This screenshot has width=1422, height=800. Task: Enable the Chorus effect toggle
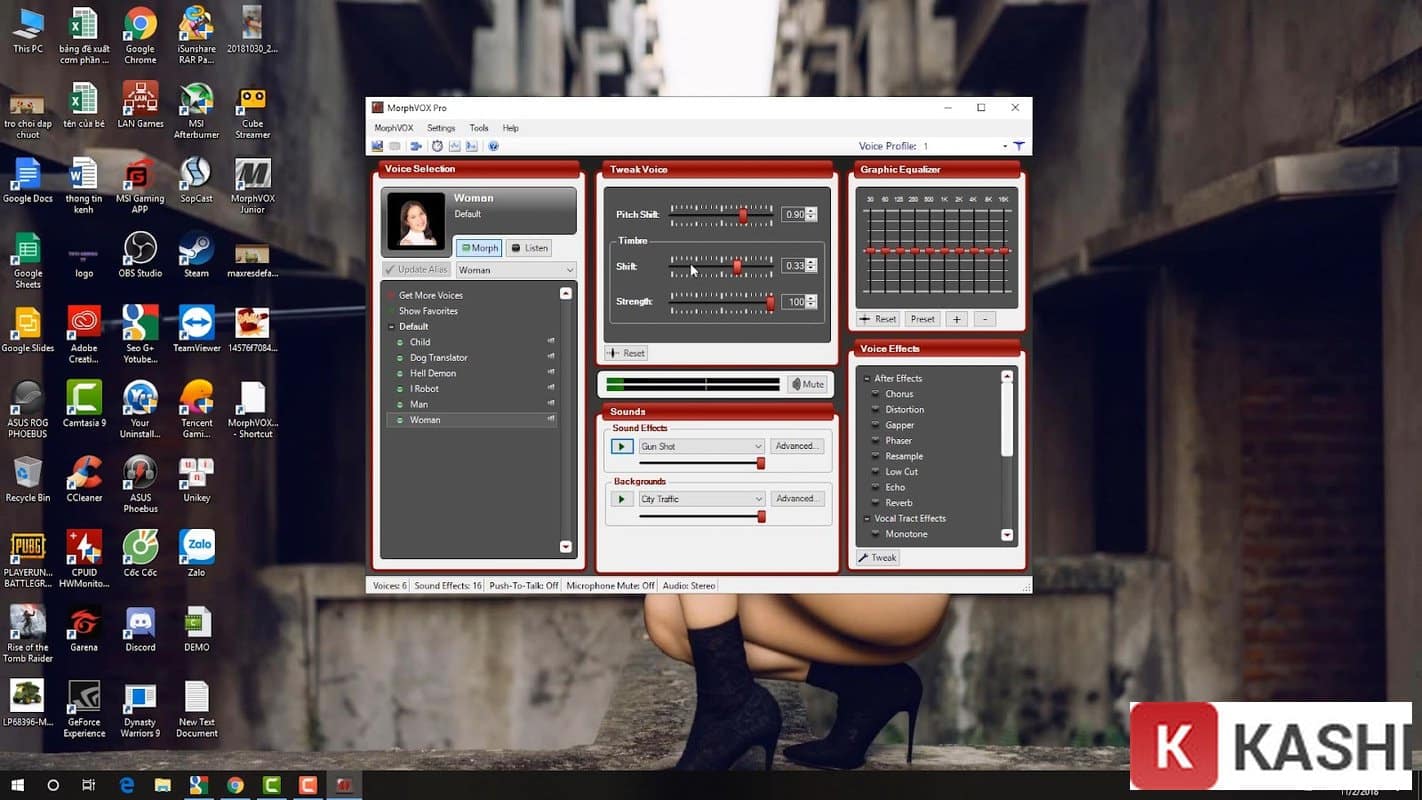(x=875, y=394)
